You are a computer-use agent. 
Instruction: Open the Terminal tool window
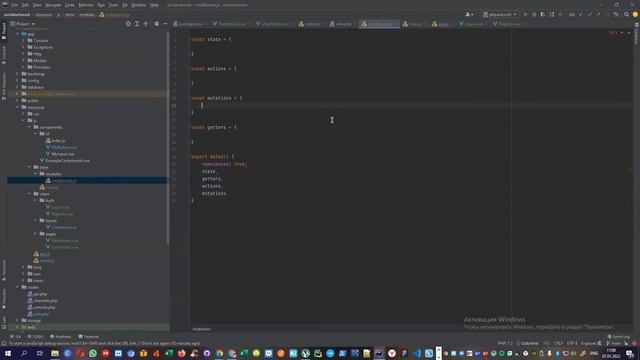click(89, 337)
